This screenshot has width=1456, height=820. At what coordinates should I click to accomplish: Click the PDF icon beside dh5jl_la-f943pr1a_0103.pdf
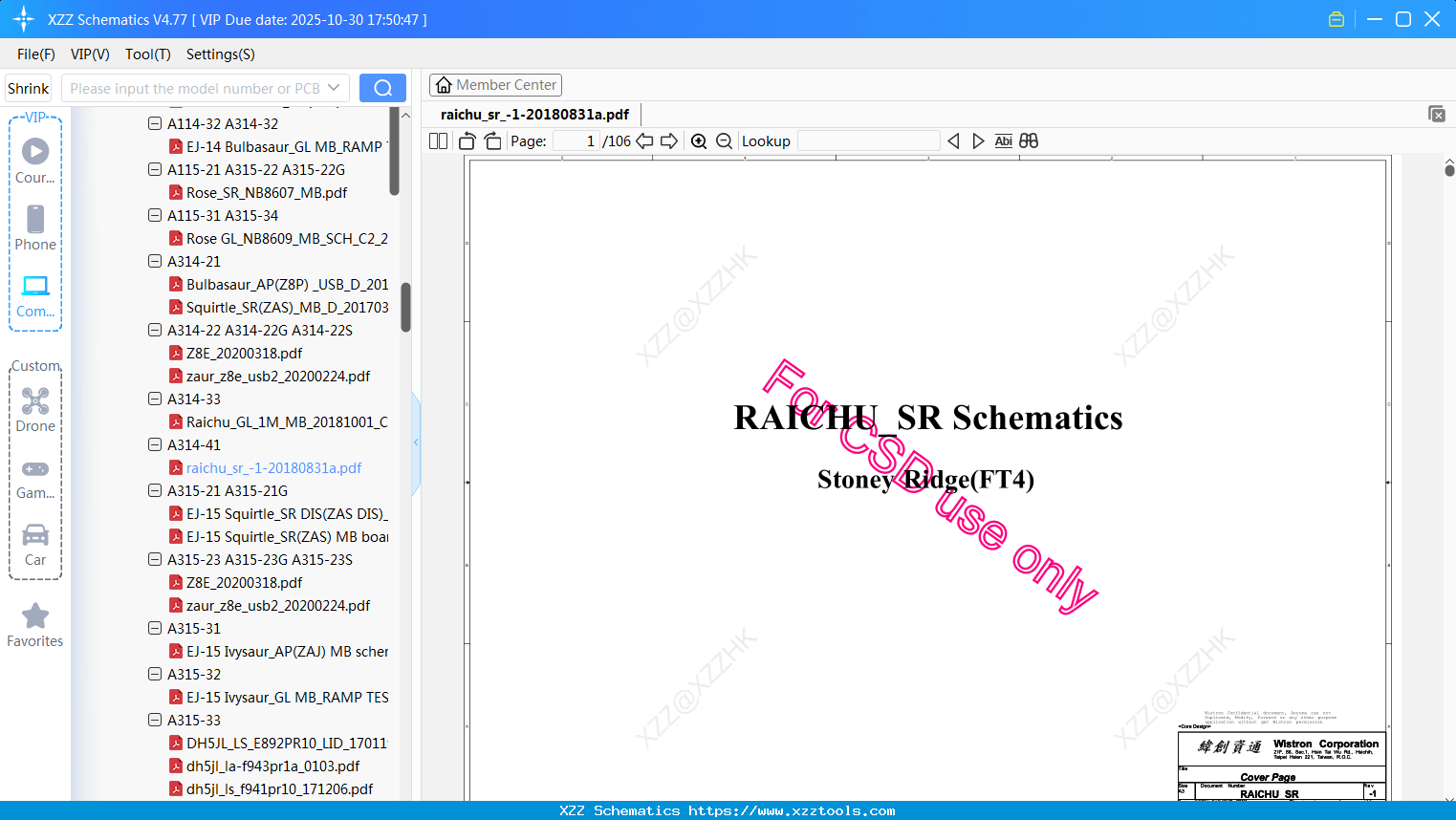176,766
